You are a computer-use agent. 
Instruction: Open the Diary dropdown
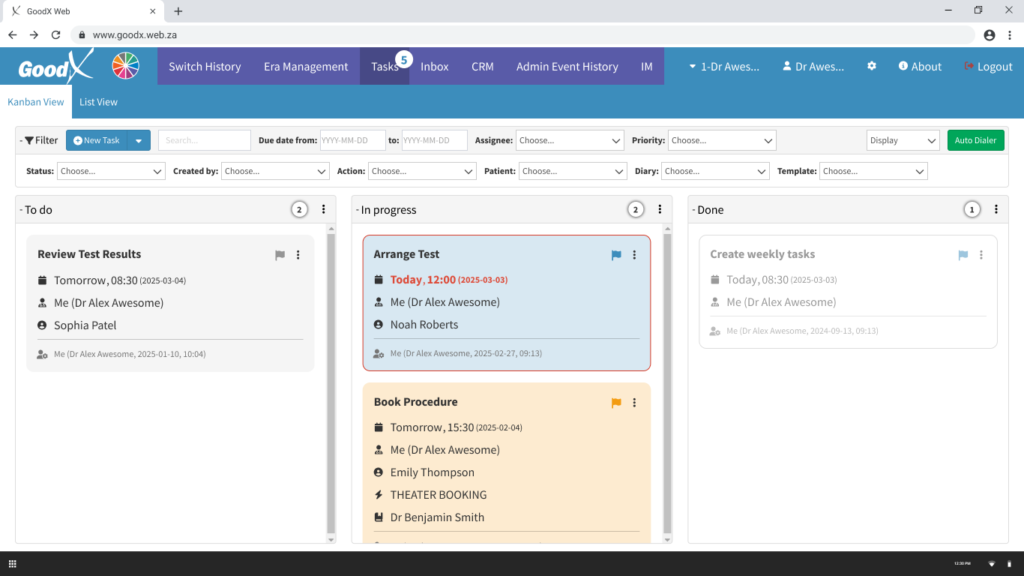coord(715,171)
